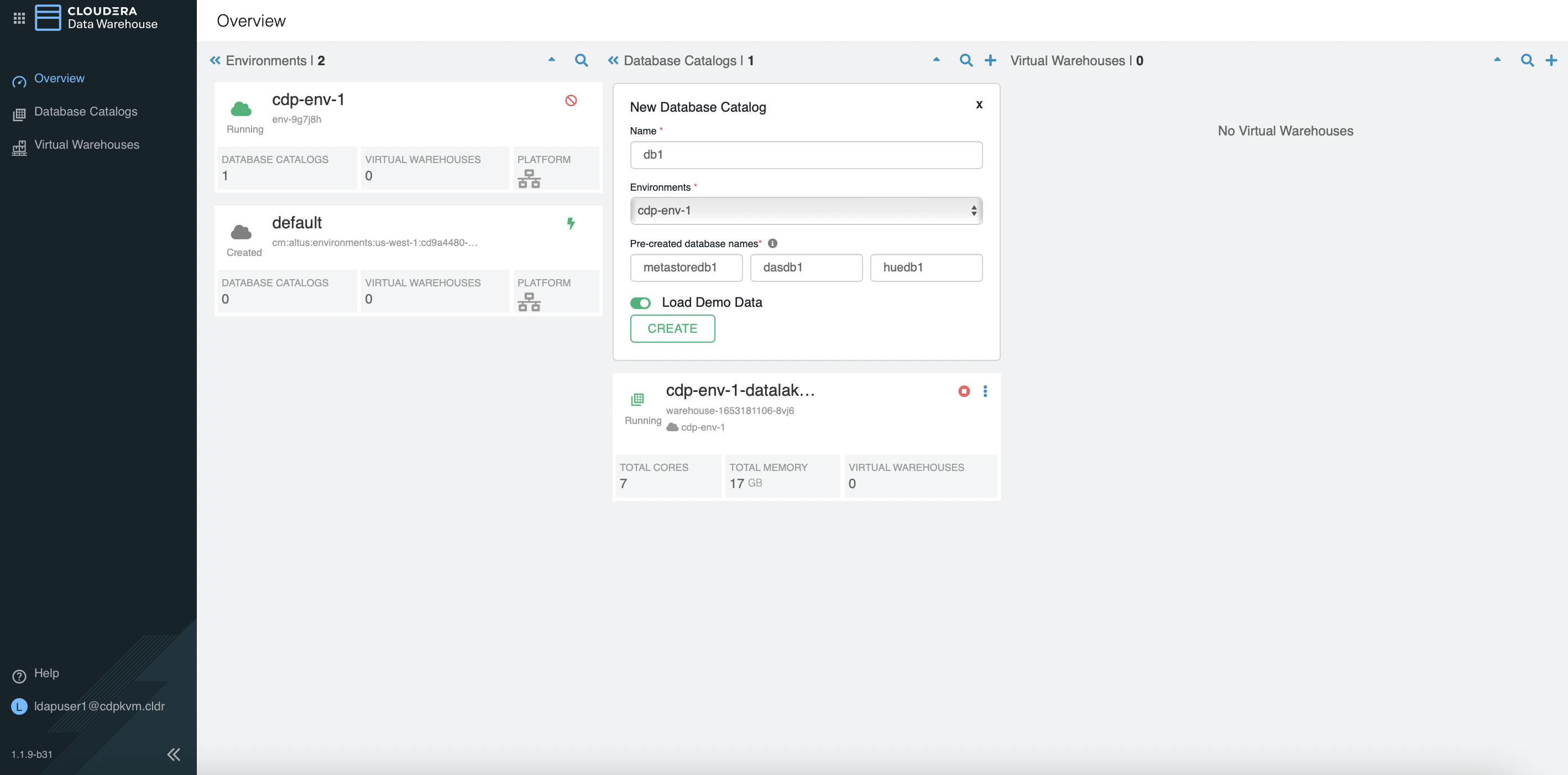Open three-dot menu on datalake catalog
Screen dimensions: 1568x775
(x=985, y=391)
